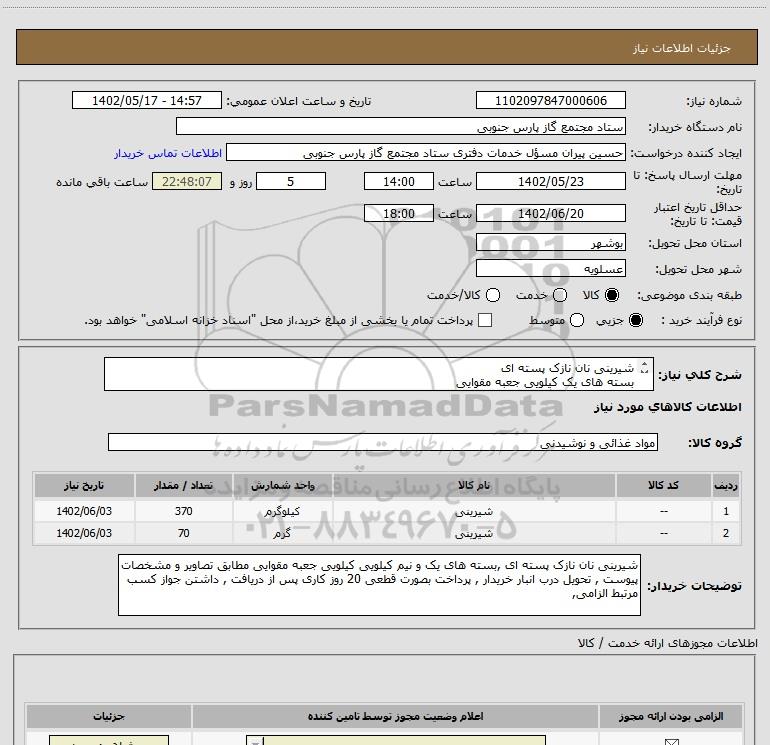Open the license status dropdown arrow
Viewport: 770px width, 745px height.
click(x=255, y=741)
